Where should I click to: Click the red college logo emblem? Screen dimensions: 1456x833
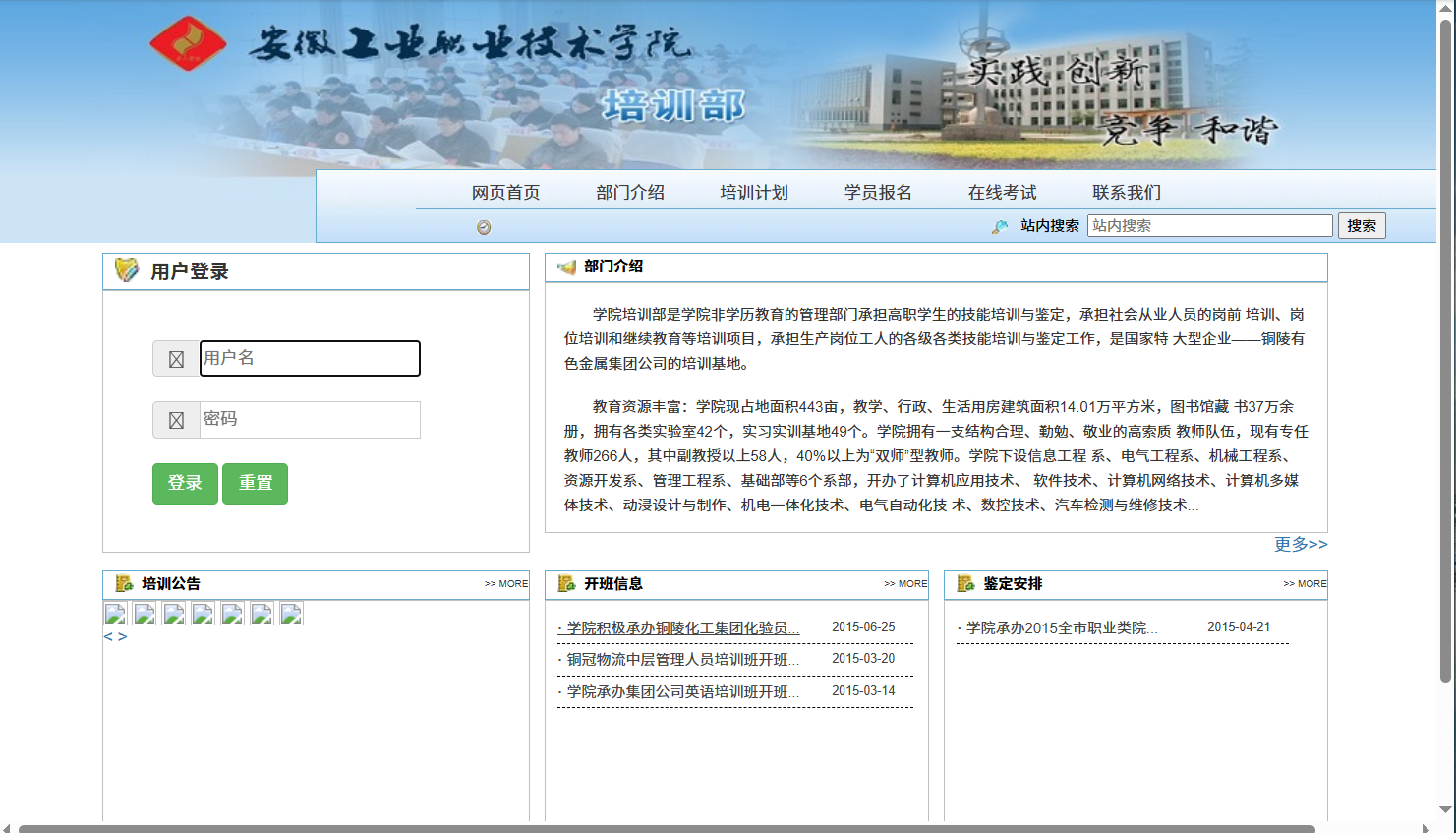coord(188,43)
